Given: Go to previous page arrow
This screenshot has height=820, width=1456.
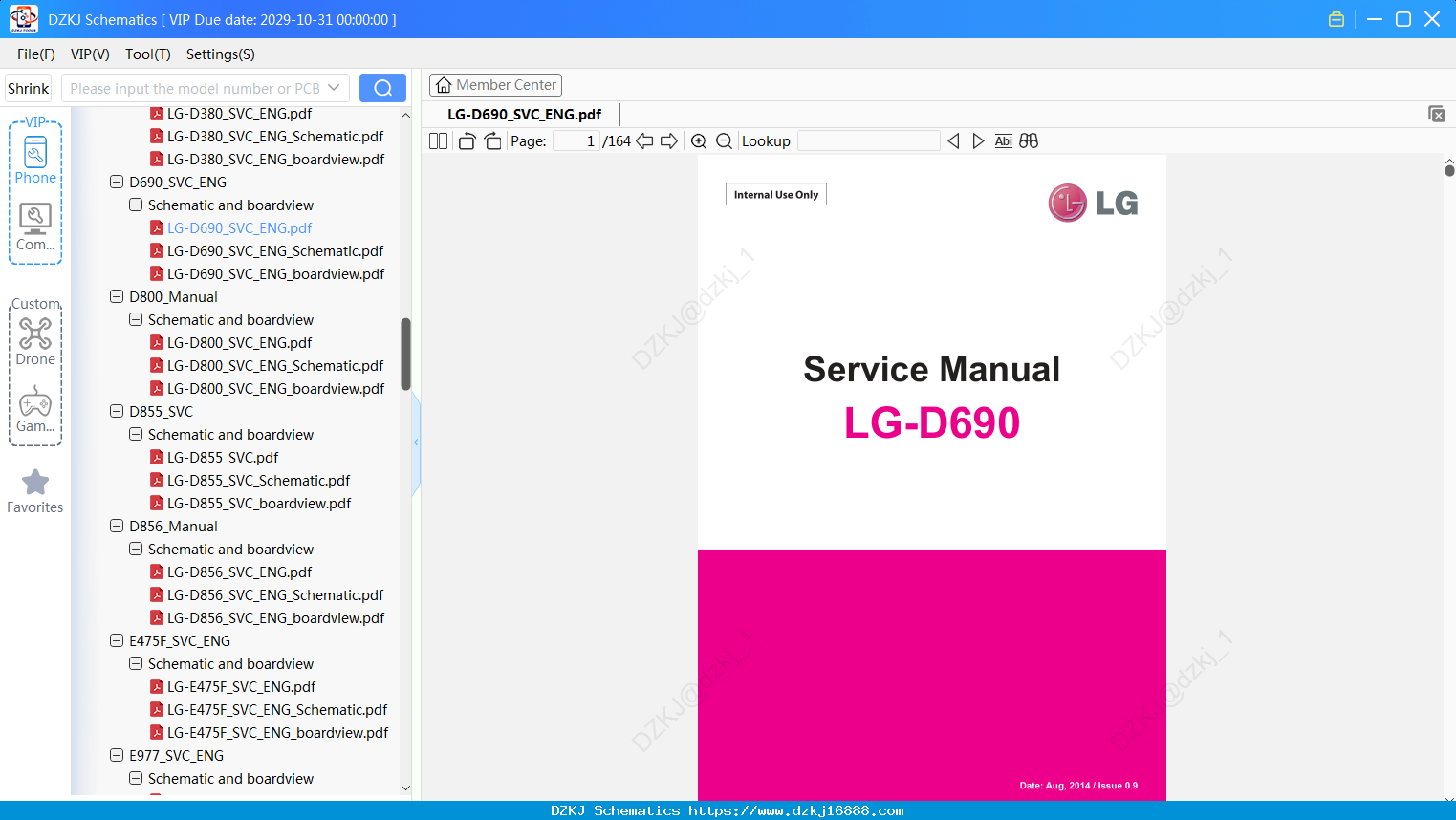Looking at the screenshot, I should (x=644, y=141).
